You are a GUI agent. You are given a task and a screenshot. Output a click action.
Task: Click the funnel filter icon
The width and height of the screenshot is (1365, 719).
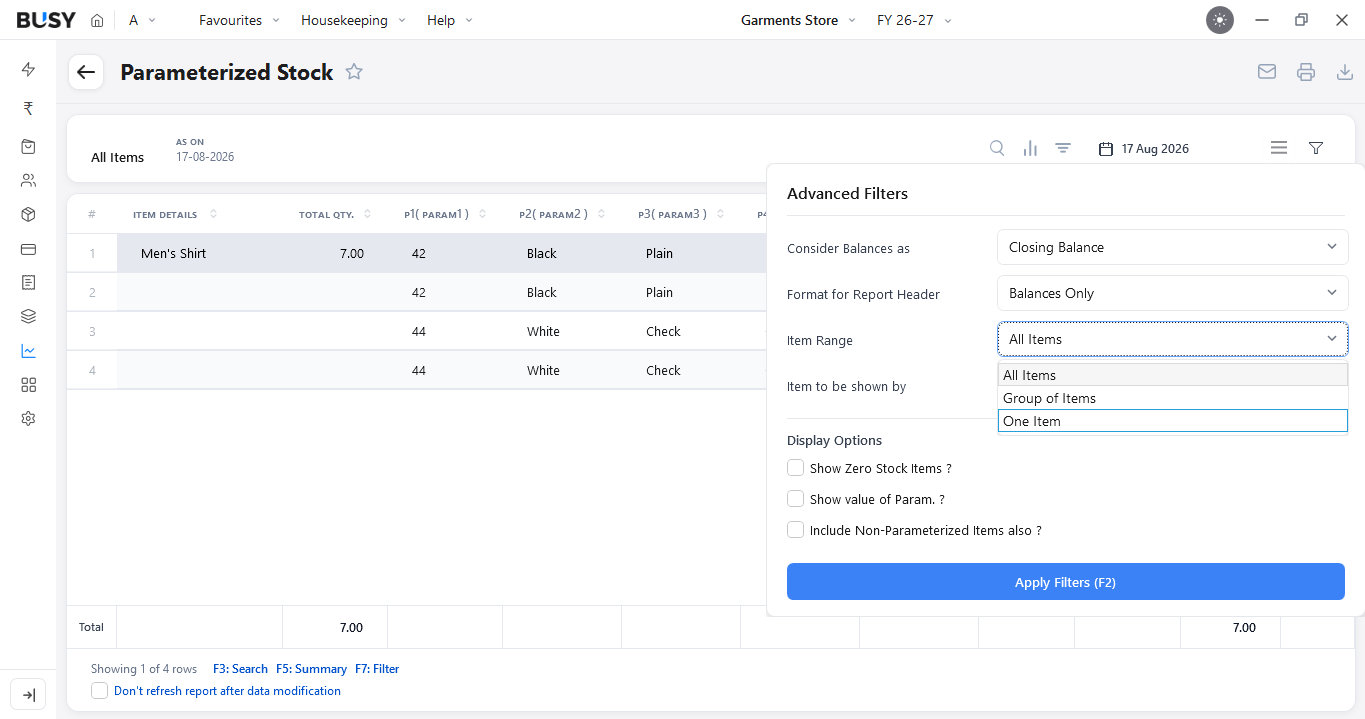(1316, 148)
